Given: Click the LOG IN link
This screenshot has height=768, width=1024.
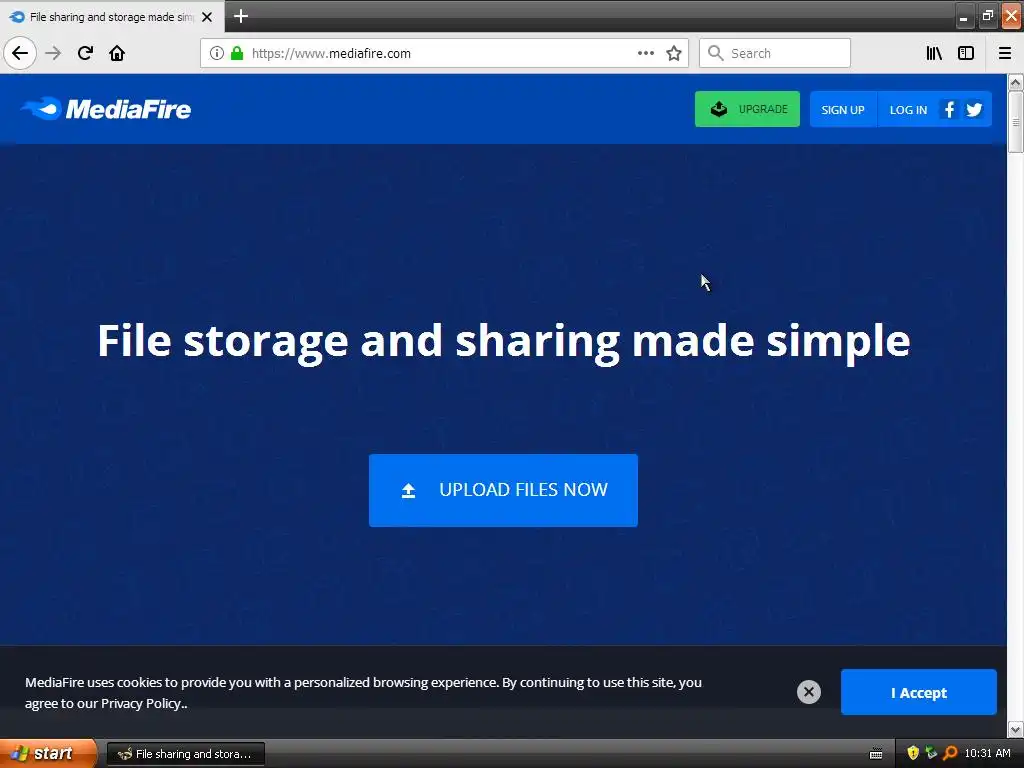Looking at the screenshot, I should (908, 110).
